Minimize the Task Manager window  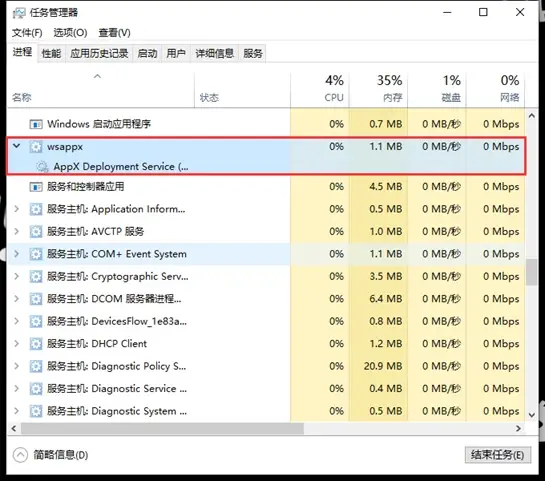(447, 13)
